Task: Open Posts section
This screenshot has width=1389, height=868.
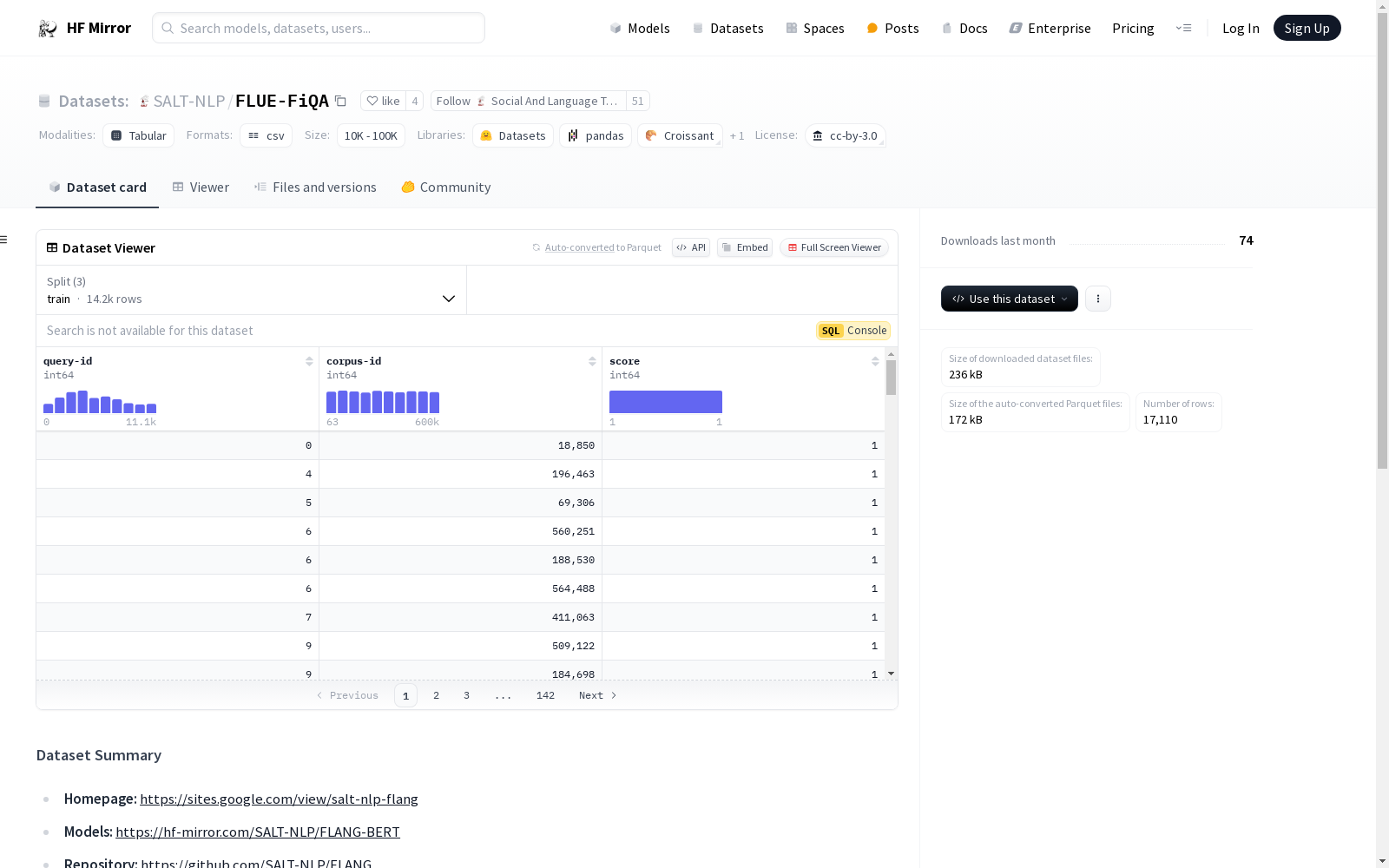Action: [x=892, y=28]
